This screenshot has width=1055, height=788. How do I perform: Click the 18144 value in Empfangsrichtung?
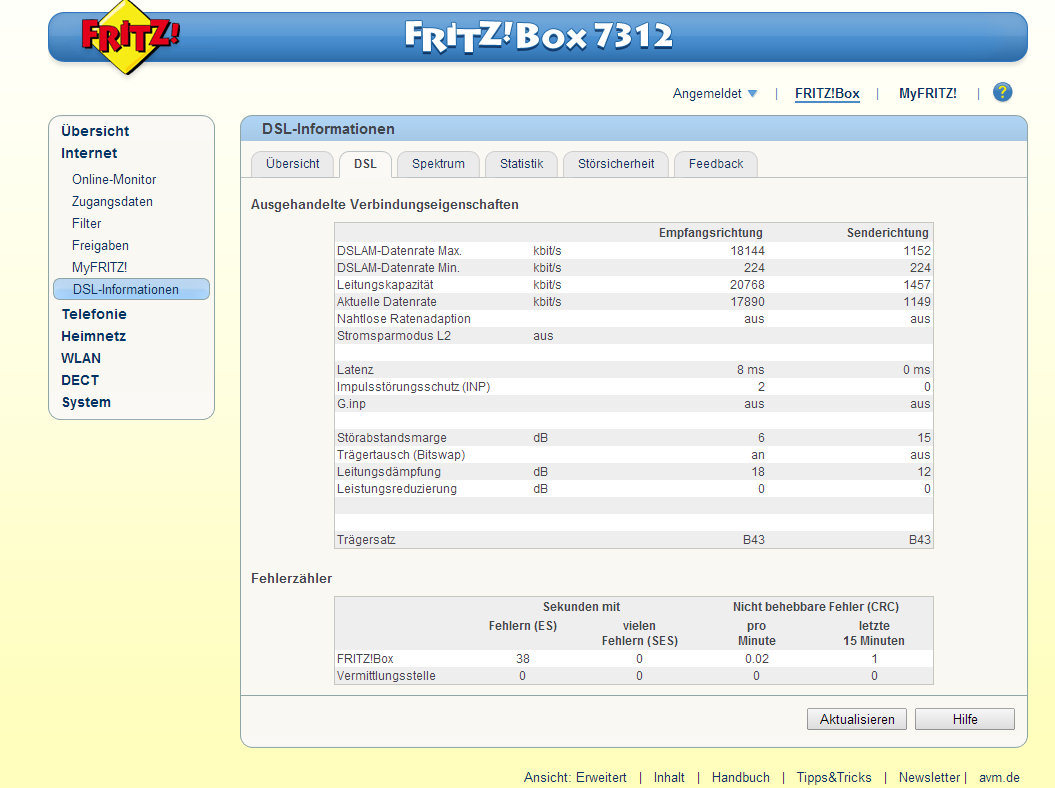(x=747, y=251)
